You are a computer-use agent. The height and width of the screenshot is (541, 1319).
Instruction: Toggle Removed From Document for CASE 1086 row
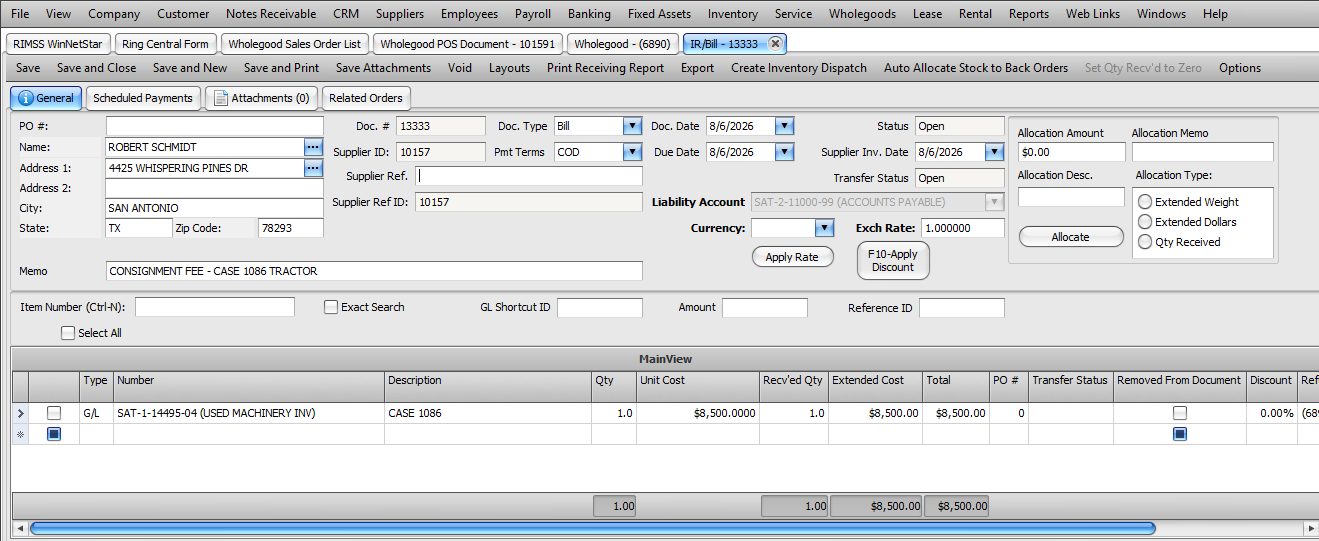[1180, 413]
